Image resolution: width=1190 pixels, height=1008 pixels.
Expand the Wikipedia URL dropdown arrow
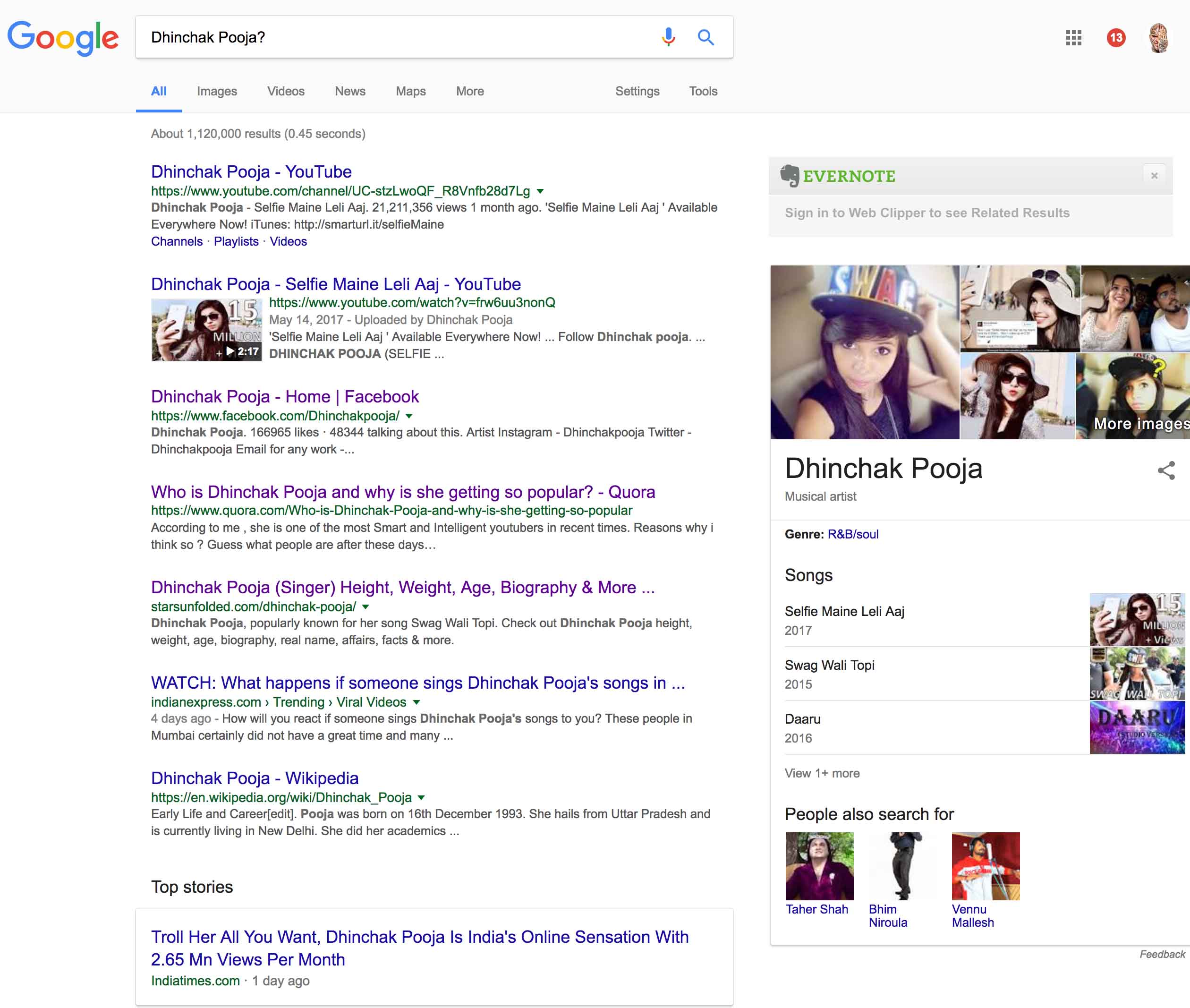click(x=421, y=798)
